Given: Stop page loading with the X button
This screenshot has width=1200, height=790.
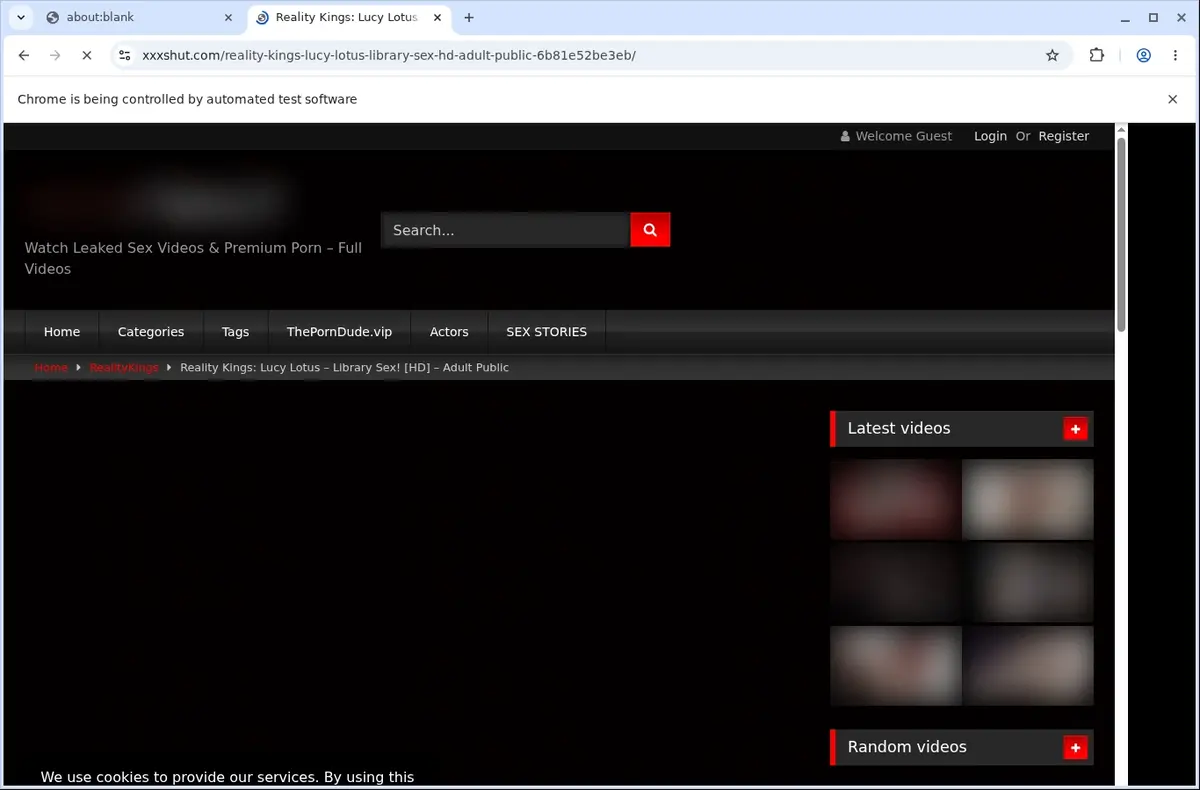Looking at the screenshot, I should pos(87,55).
